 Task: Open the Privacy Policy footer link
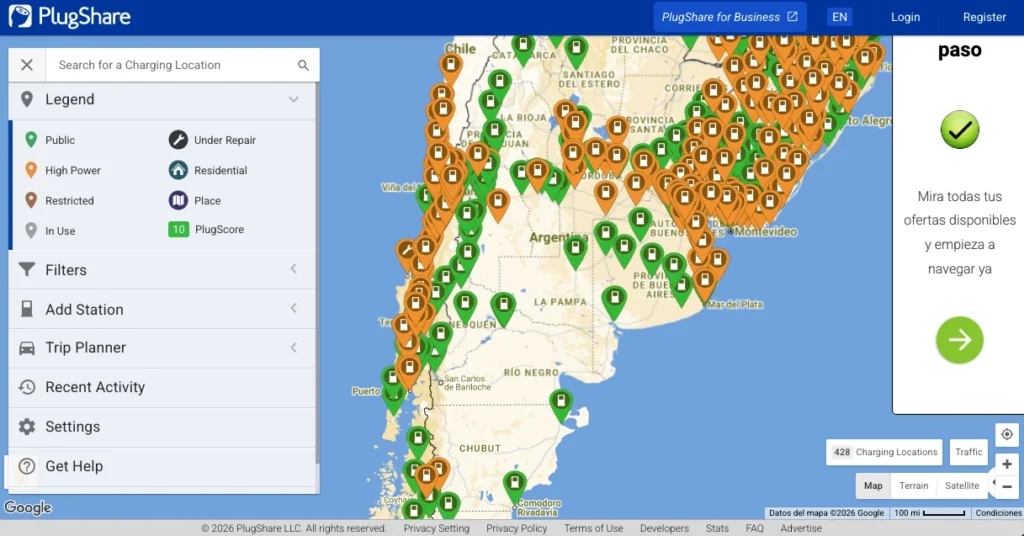click(517, 528)
